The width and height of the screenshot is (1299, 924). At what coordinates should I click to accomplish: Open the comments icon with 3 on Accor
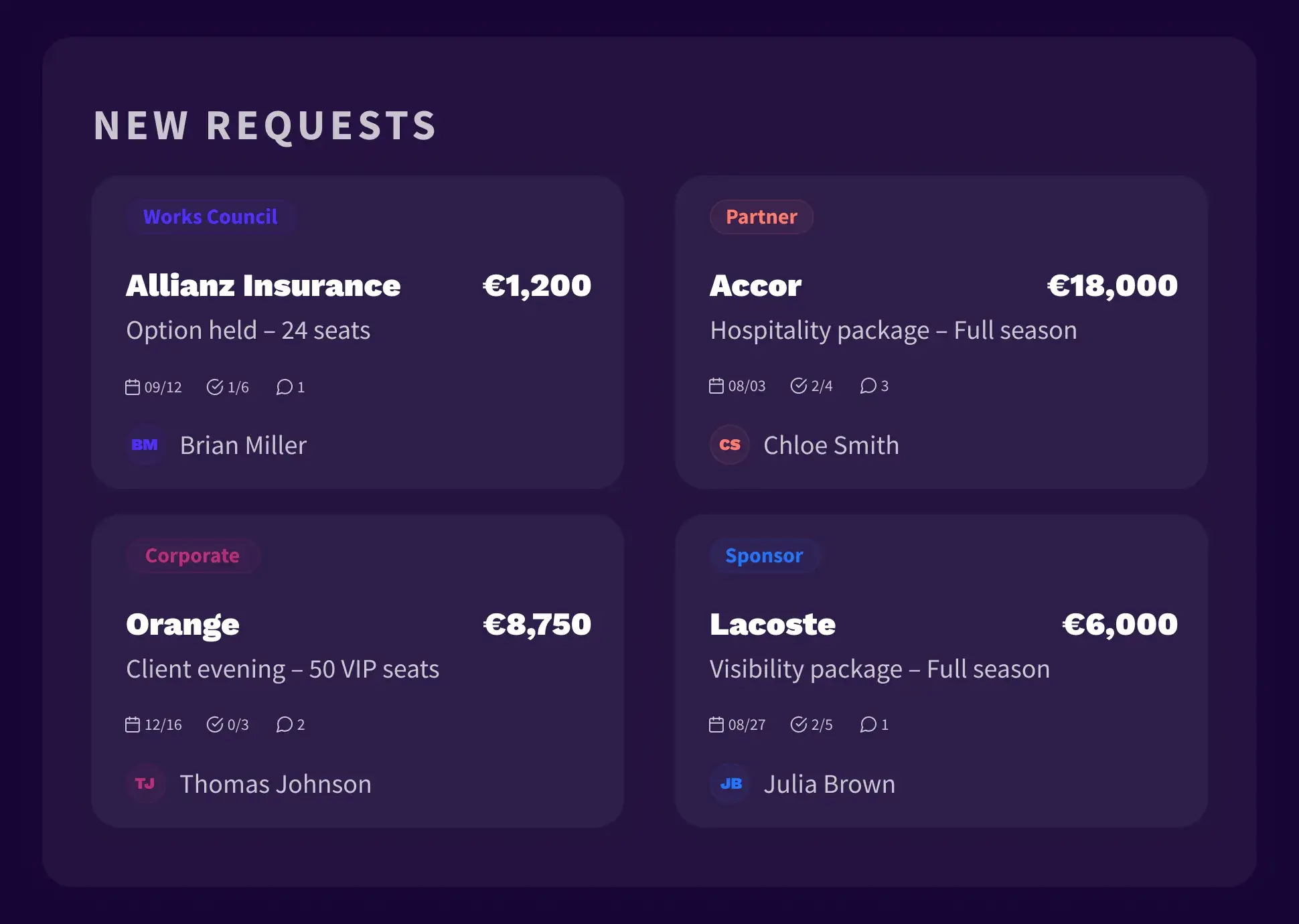point(868,386)
